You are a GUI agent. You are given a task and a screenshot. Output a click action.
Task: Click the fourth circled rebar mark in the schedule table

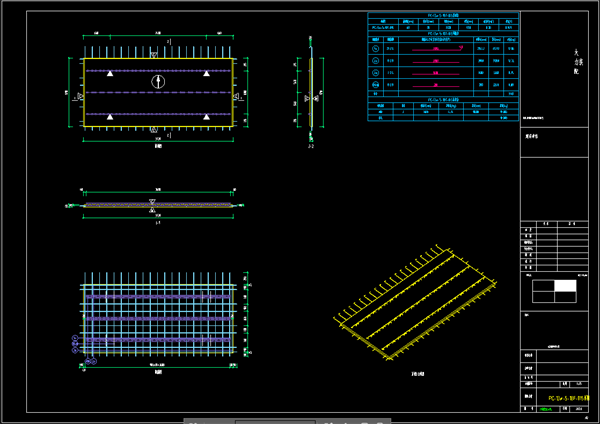click(376, 85)
